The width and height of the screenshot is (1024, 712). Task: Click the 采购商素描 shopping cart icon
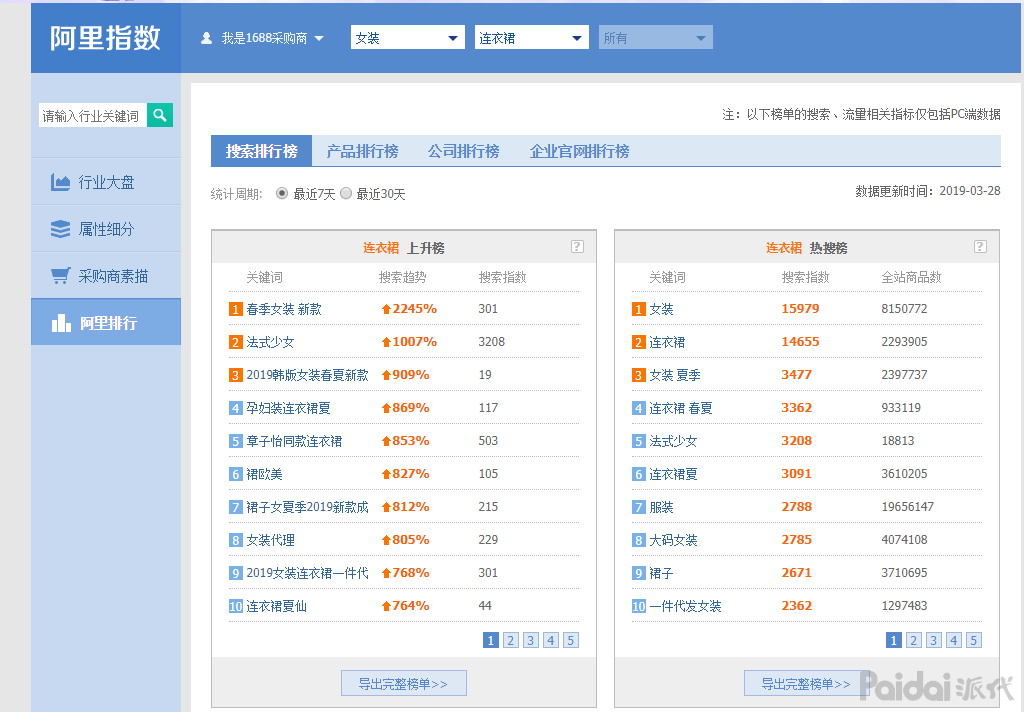(61, 276)
